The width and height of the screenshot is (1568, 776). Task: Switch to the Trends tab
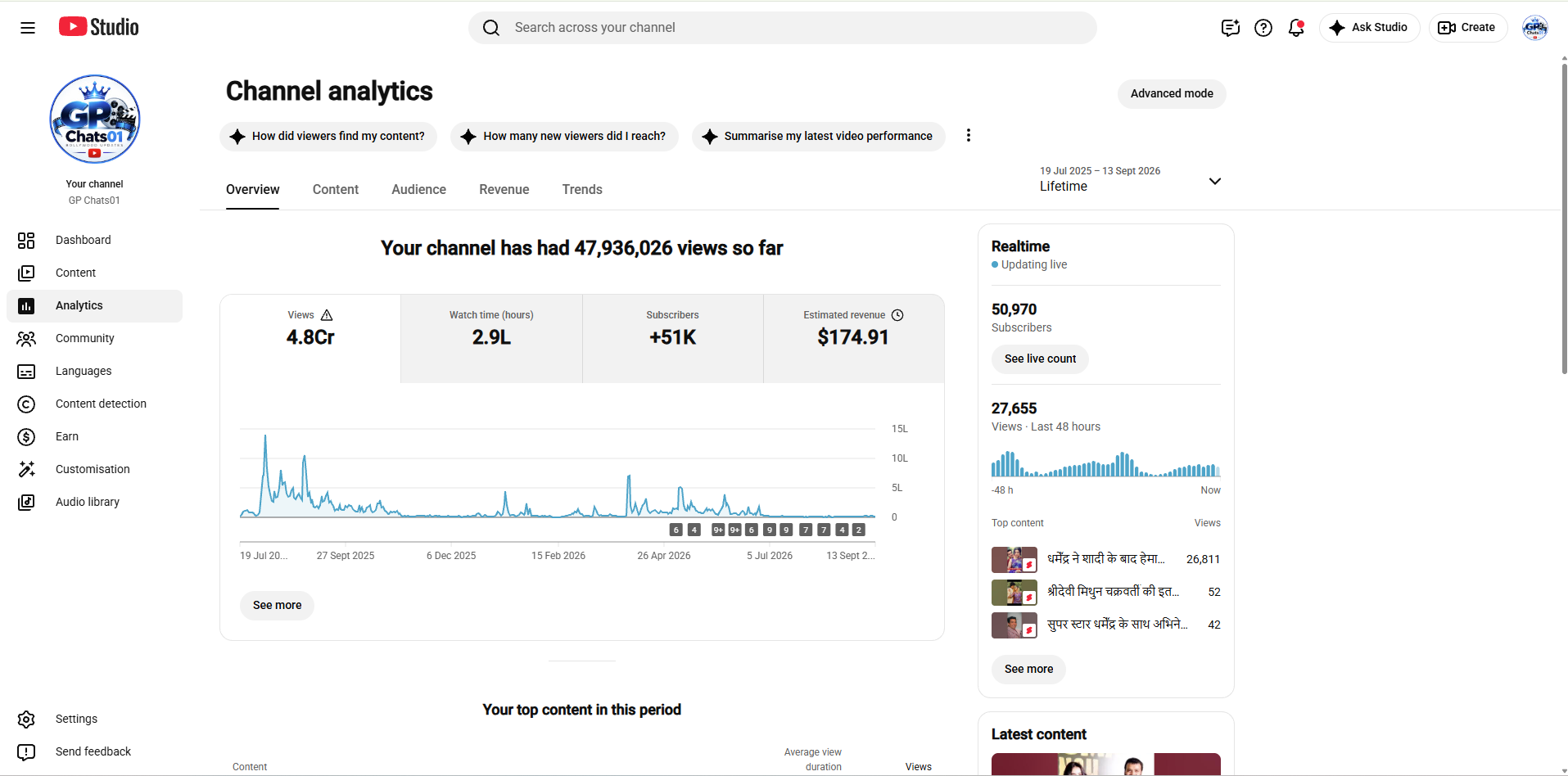point(582,190)
